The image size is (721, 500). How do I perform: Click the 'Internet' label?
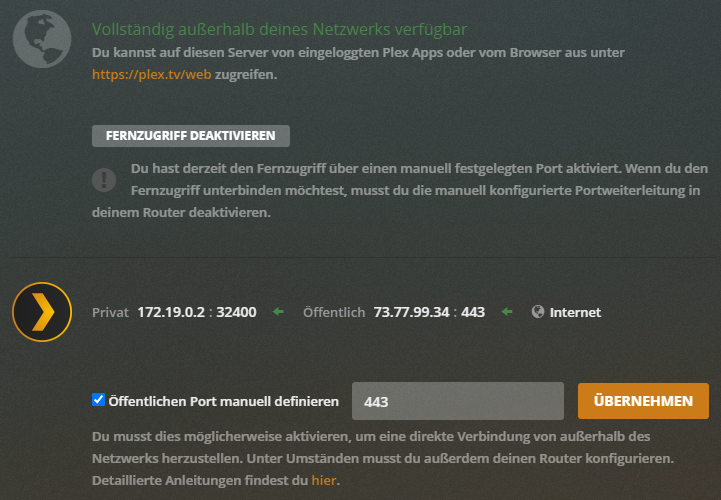point(575,312)
